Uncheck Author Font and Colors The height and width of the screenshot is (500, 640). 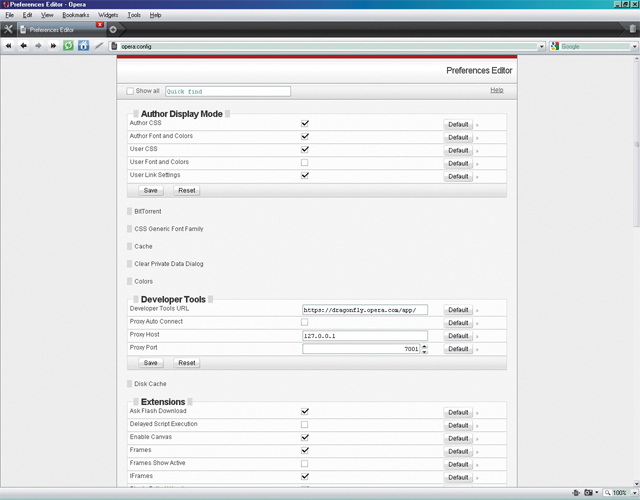304,136
